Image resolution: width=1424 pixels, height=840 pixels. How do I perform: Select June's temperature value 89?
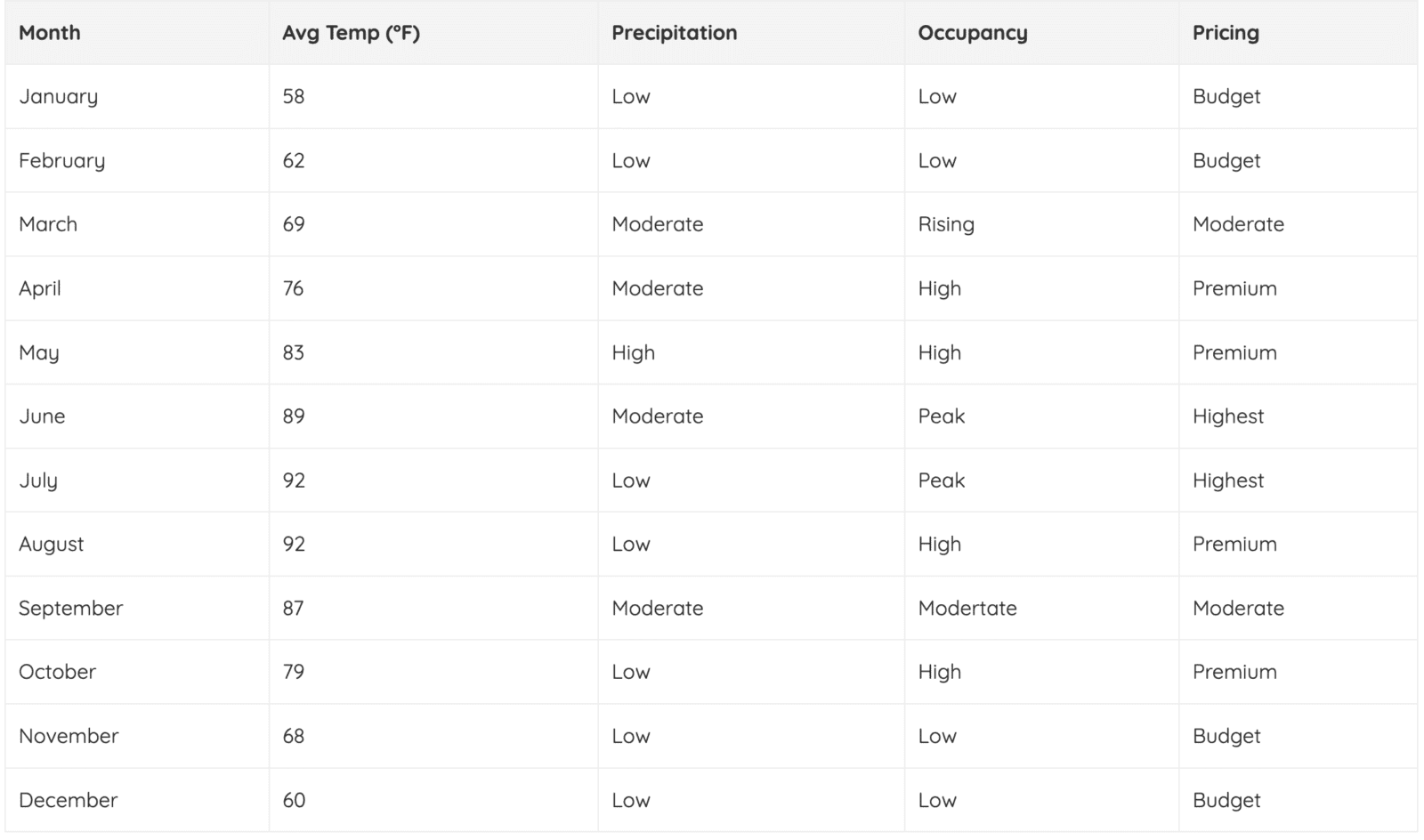294,416
